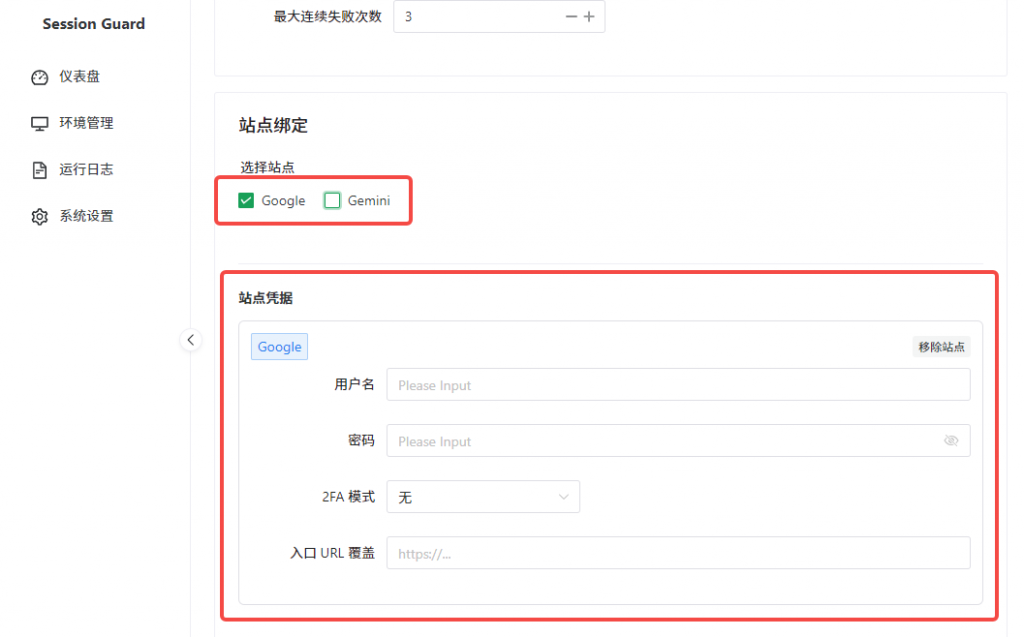
Task: Open the 2FA 模式 dropdown
Action: [x=483, y=497]
